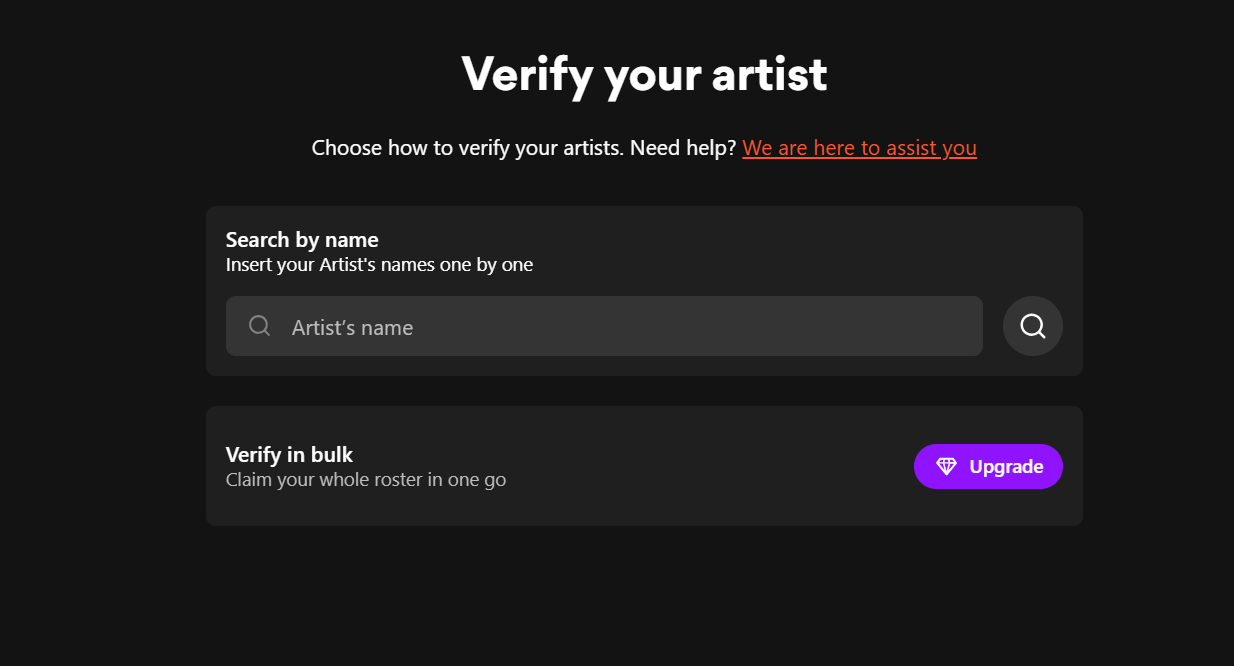Viewport: 1234px width, 666px height.
Task: Click the word 'artist' in the main heading
Action: click(769, 74)
